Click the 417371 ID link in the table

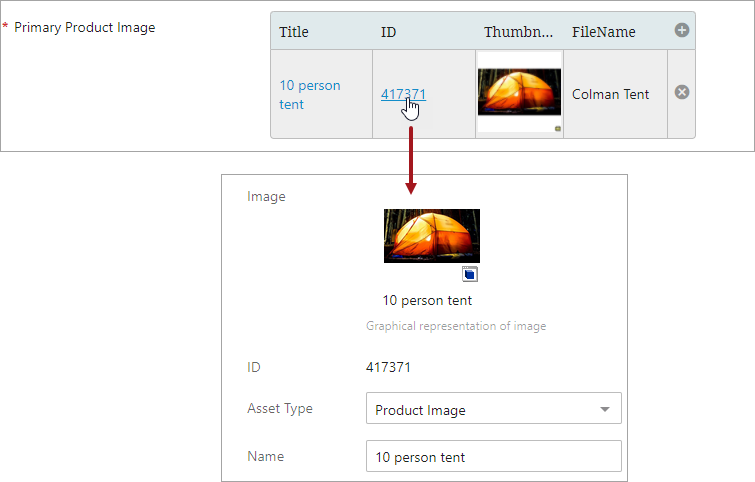[x=403, y=95]
